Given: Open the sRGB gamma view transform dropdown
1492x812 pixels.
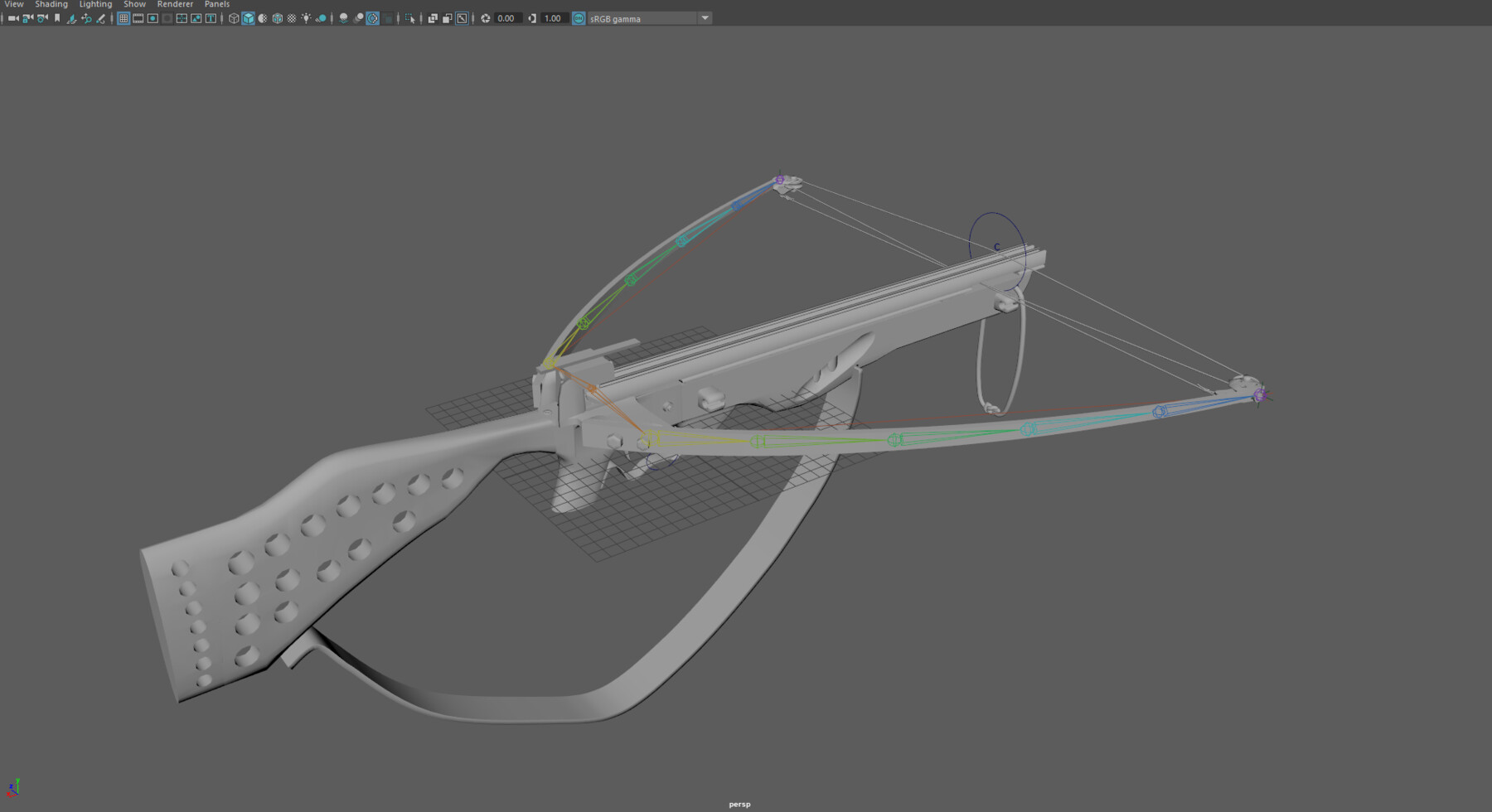Looking at the screenshot, I should tap(703, 18).
